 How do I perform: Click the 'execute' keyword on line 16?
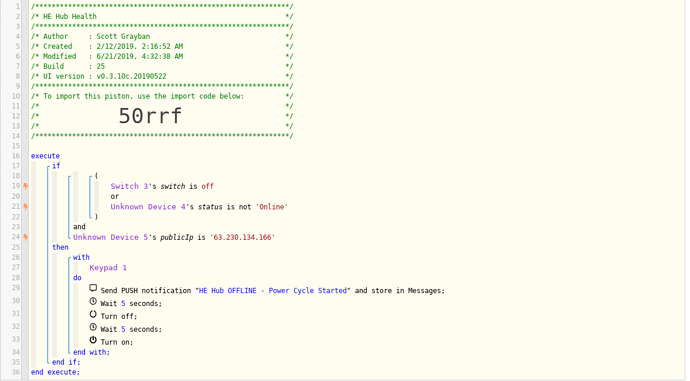(45, 156)
